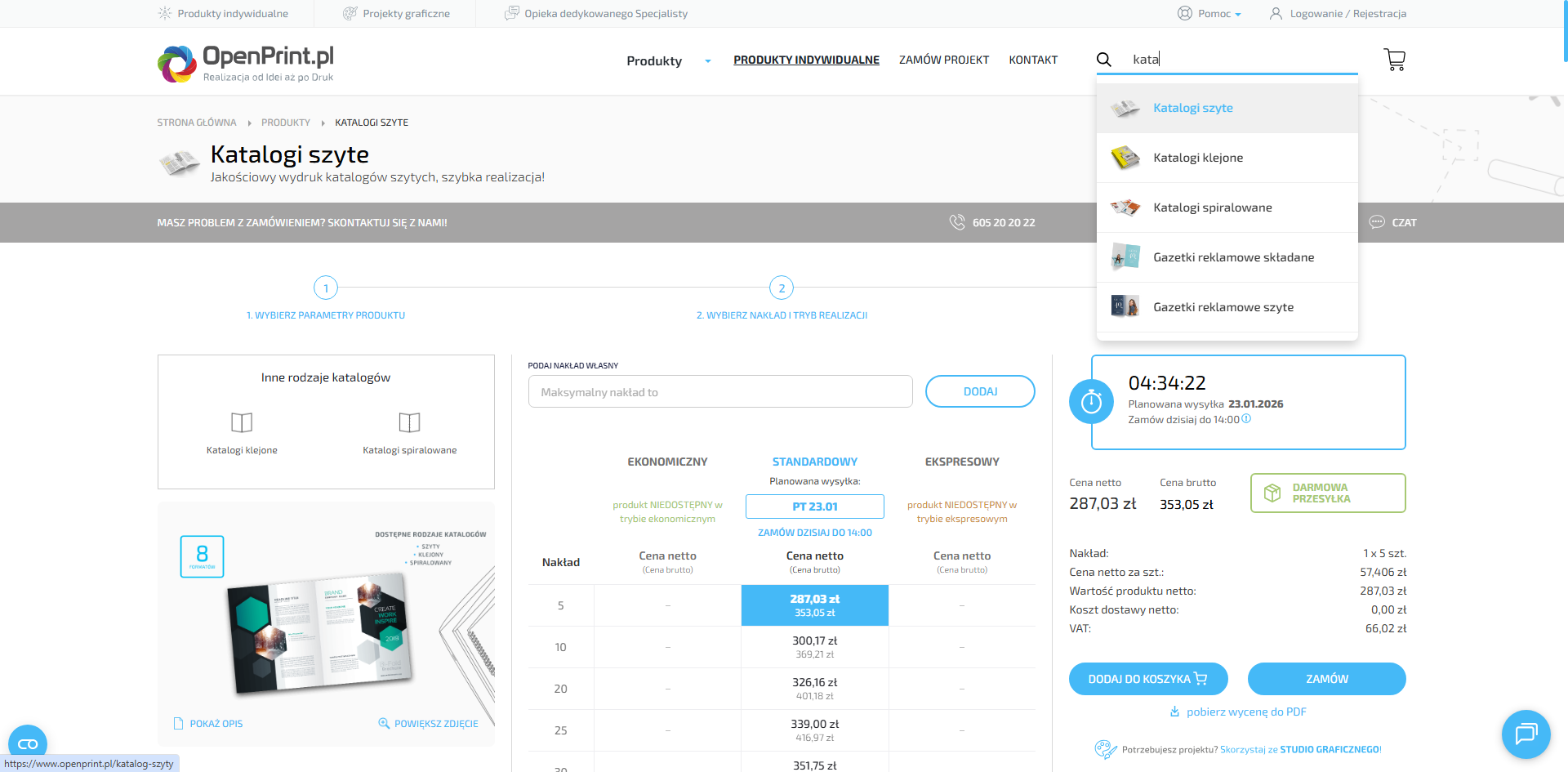The width and height of the screenshot is (1568, 772).
Task: Download the quote via pobierz wycenę do PDF
Action: (1245, 712)
